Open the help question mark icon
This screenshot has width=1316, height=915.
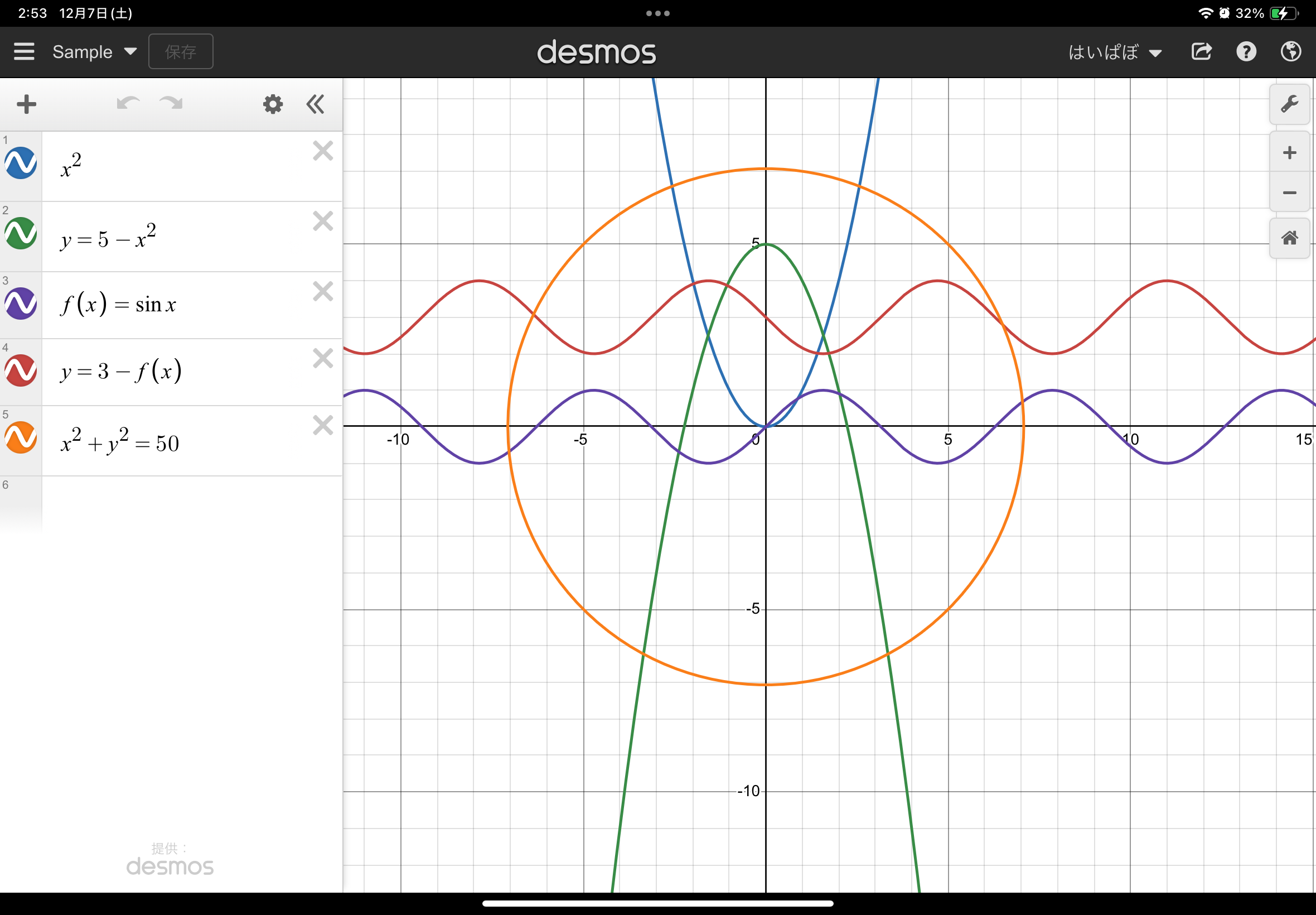[x=1246, y=51]
